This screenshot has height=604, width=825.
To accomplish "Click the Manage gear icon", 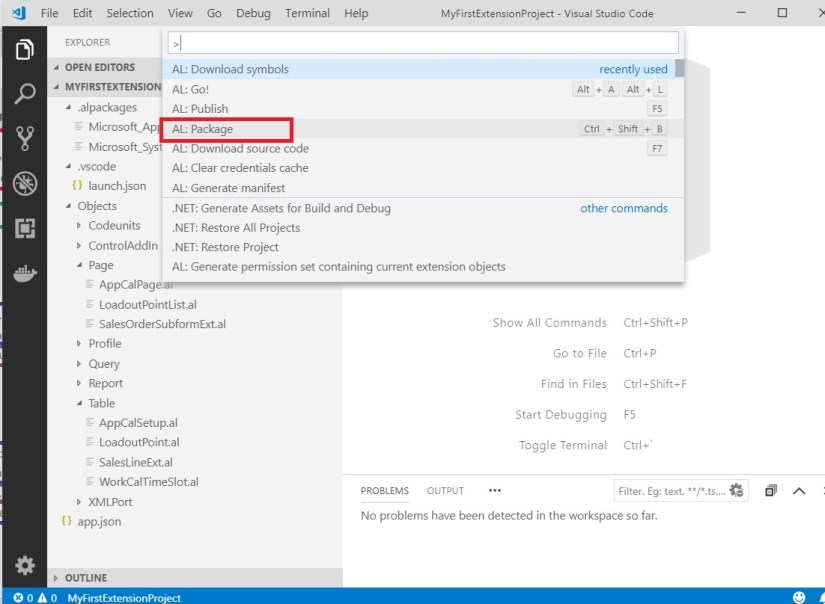I will point(25,565).
